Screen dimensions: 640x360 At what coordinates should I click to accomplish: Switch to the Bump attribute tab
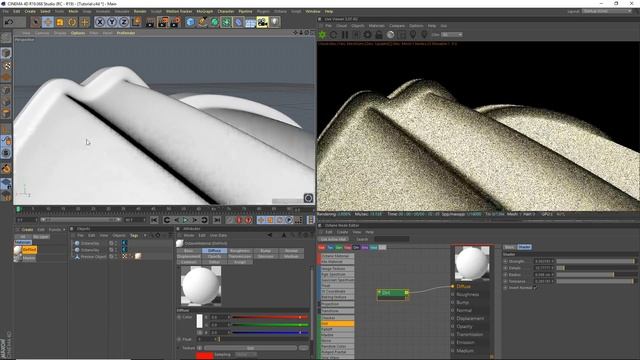click(265, 251)
